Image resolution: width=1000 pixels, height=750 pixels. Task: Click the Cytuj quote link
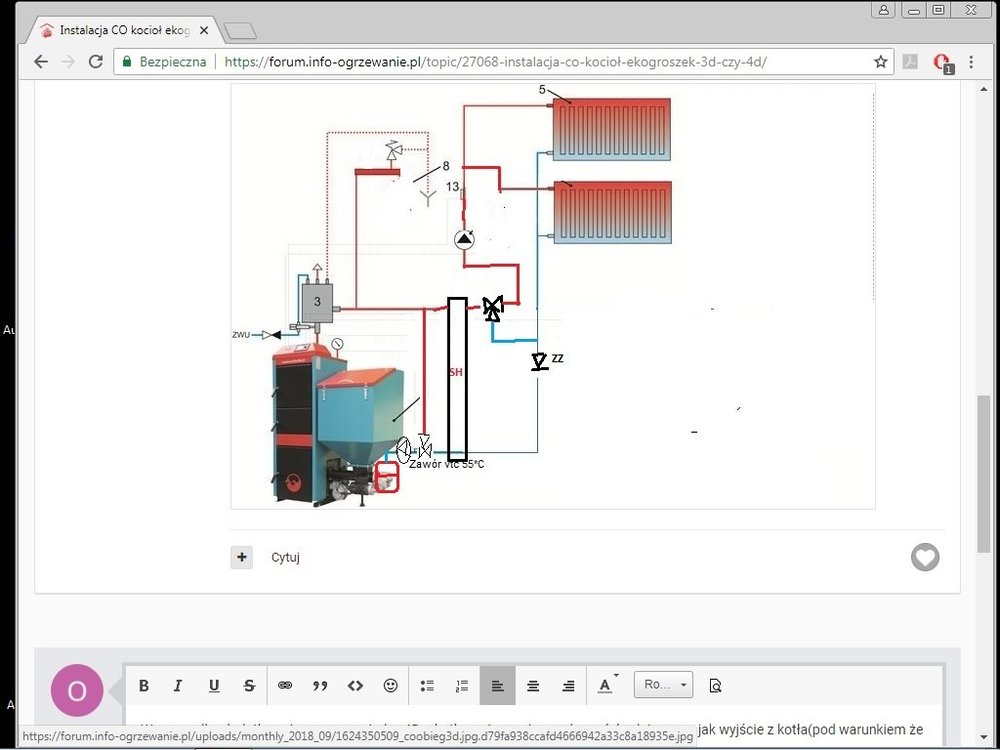click(285, 558)
